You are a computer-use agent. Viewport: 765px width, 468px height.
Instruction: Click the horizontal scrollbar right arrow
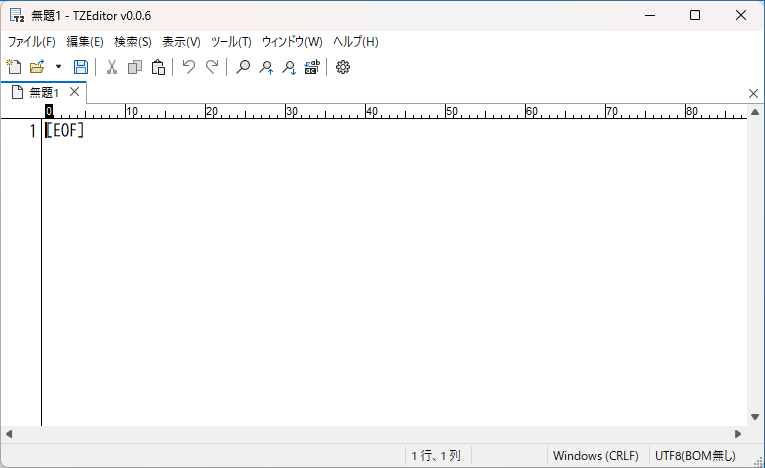tap(738, 434)
